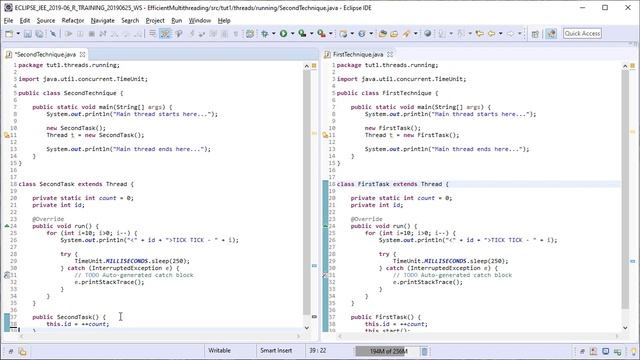
Task: Click the Forward navigation arrow icon
Action: coord(511,34)
